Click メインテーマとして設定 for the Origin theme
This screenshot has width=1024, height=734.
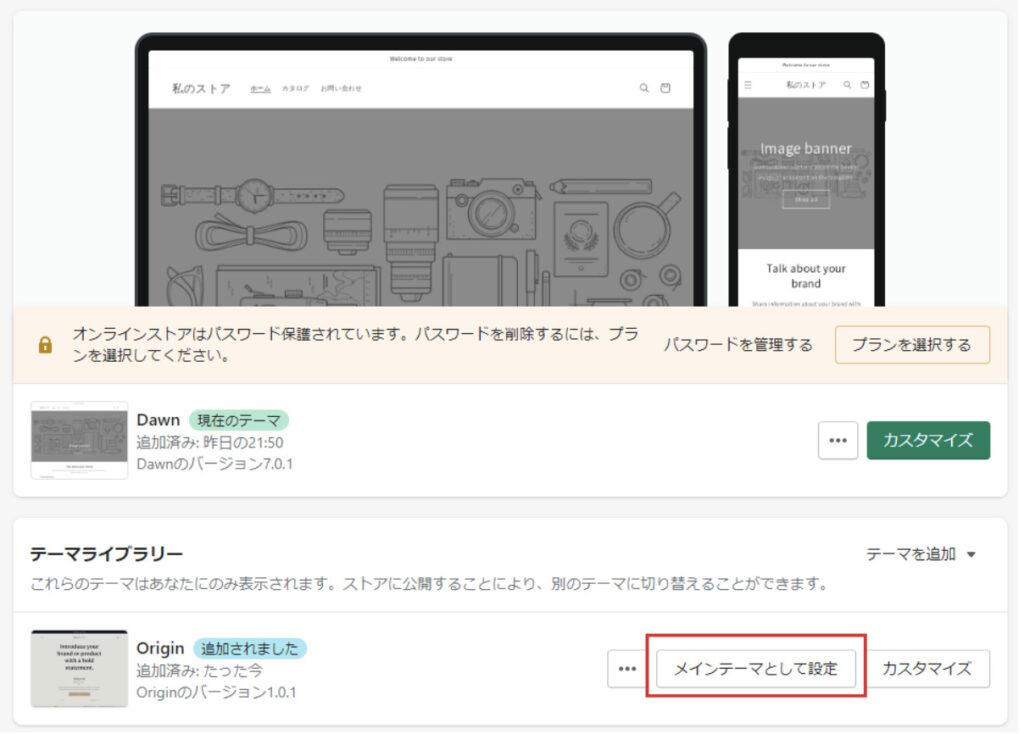click(x=756, y=669)
